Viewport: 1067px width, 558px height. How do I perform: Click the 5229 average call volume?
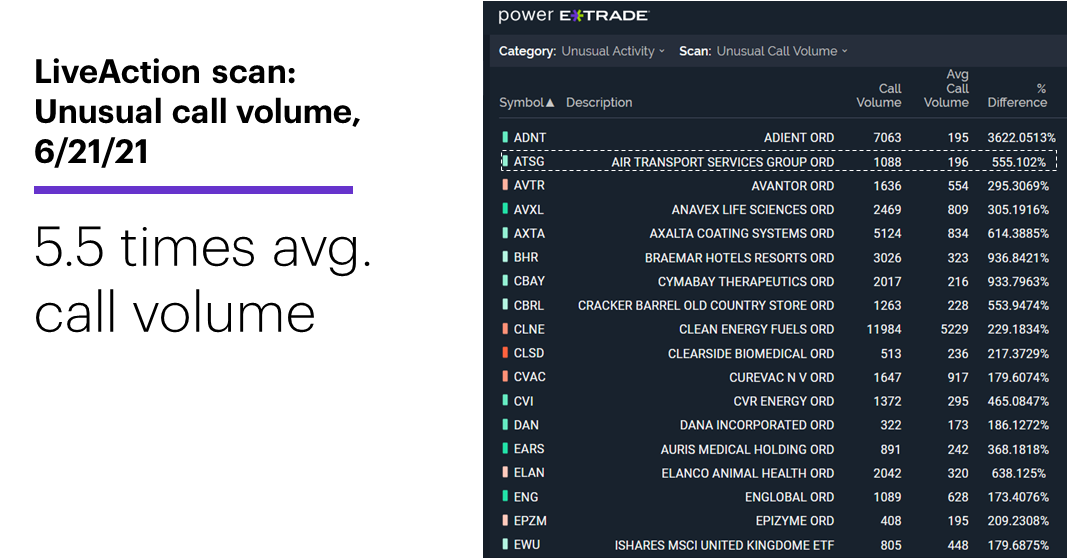(x=954, y=329)
